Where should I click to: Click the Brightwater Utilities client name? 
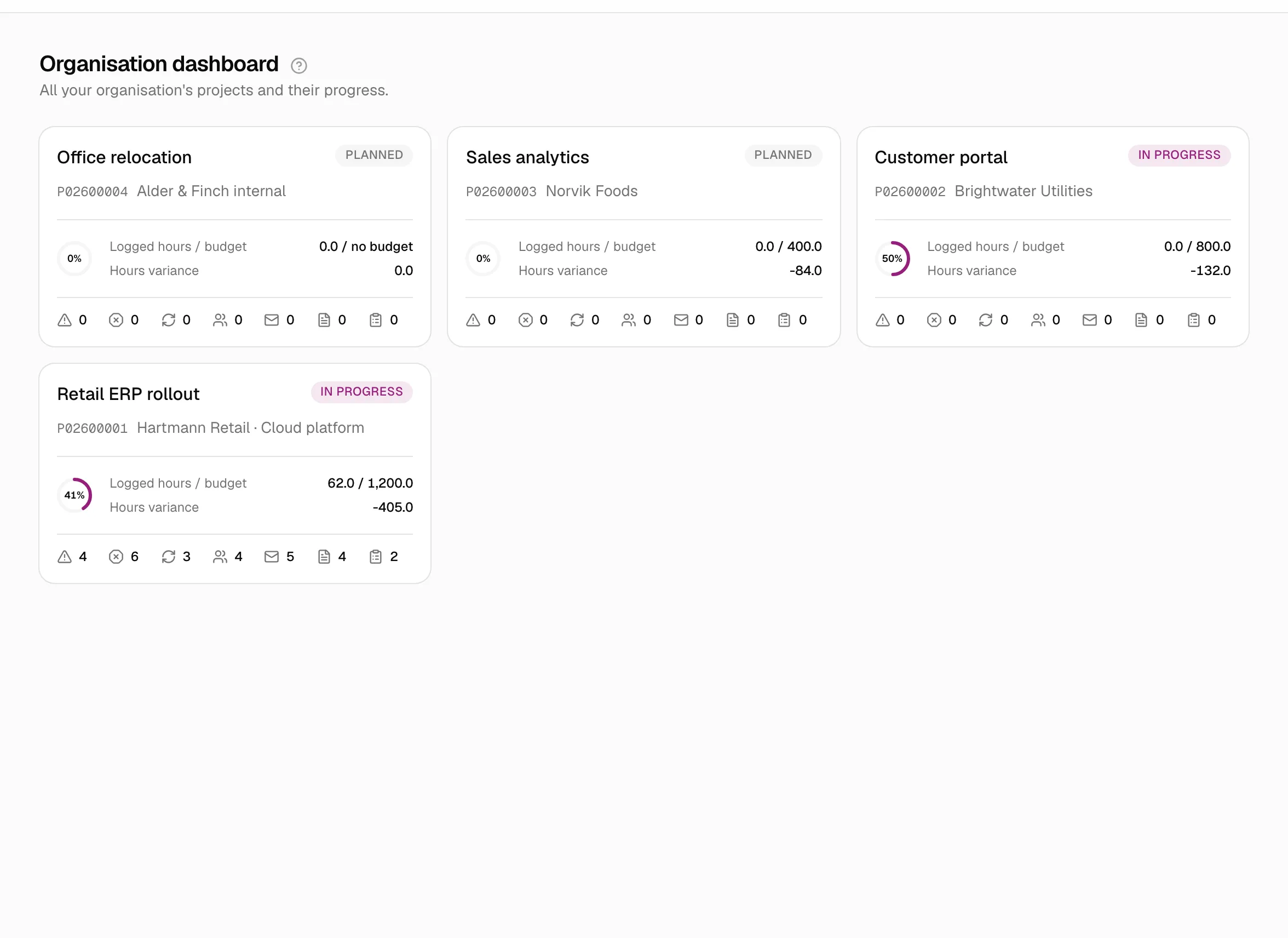(x=1024, y=191)
